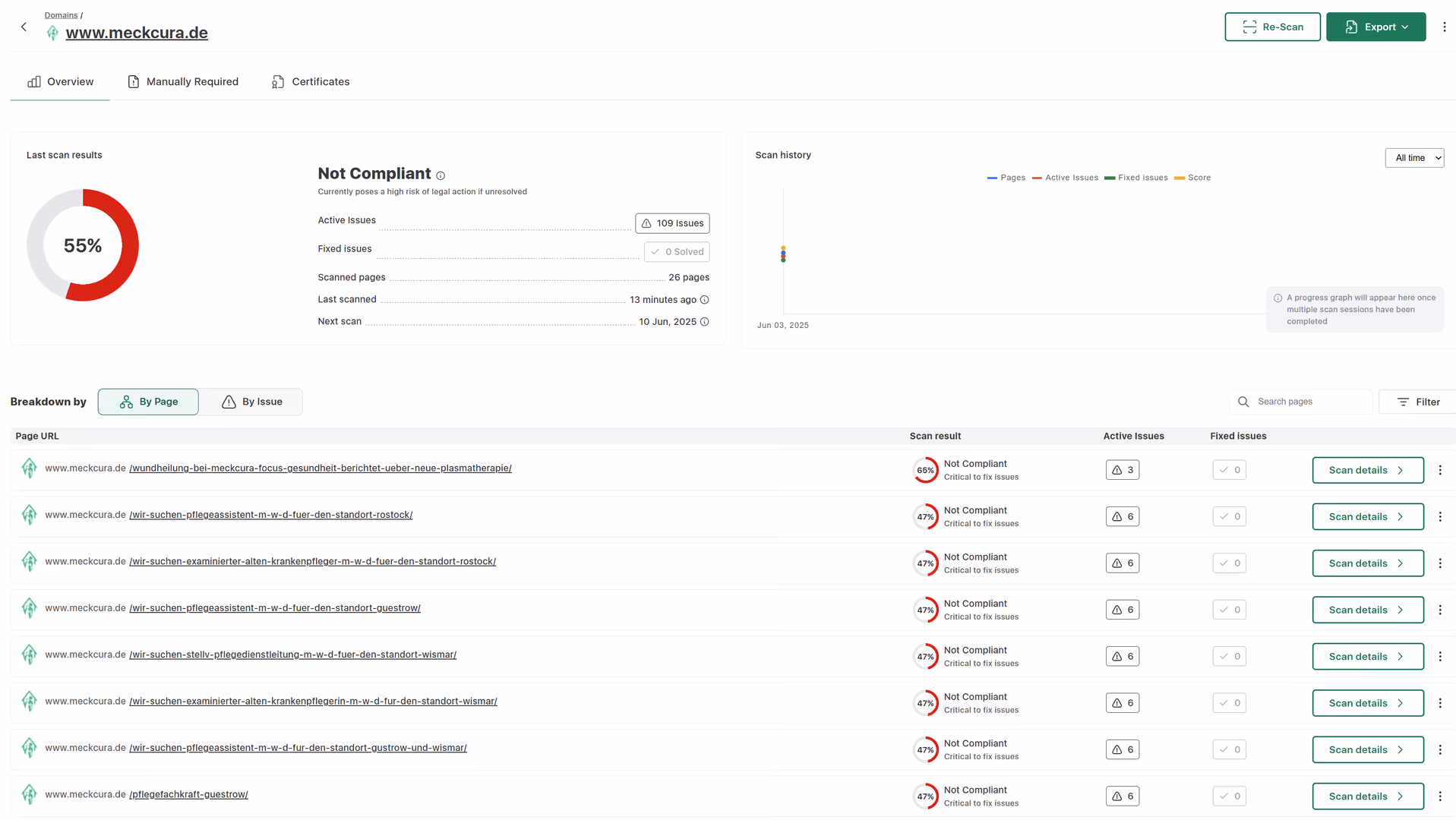The width and height of the screenshot is (1456, 820).
Task: Switch breakdown view to By Issue
Action: (253, 402)
